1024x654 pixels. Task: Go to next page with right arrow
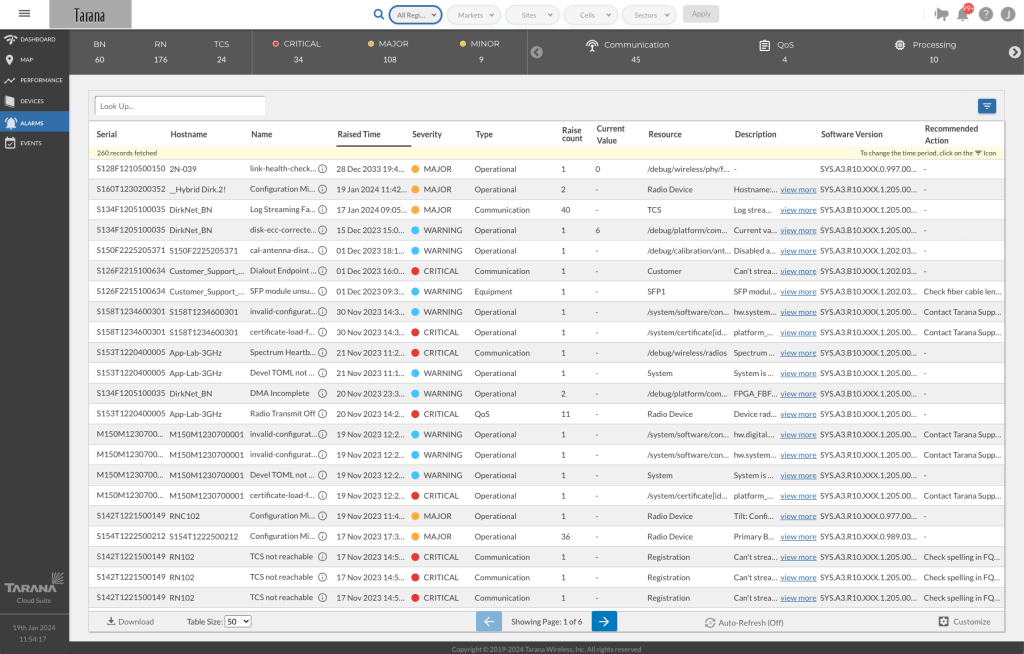coord(604,621)
